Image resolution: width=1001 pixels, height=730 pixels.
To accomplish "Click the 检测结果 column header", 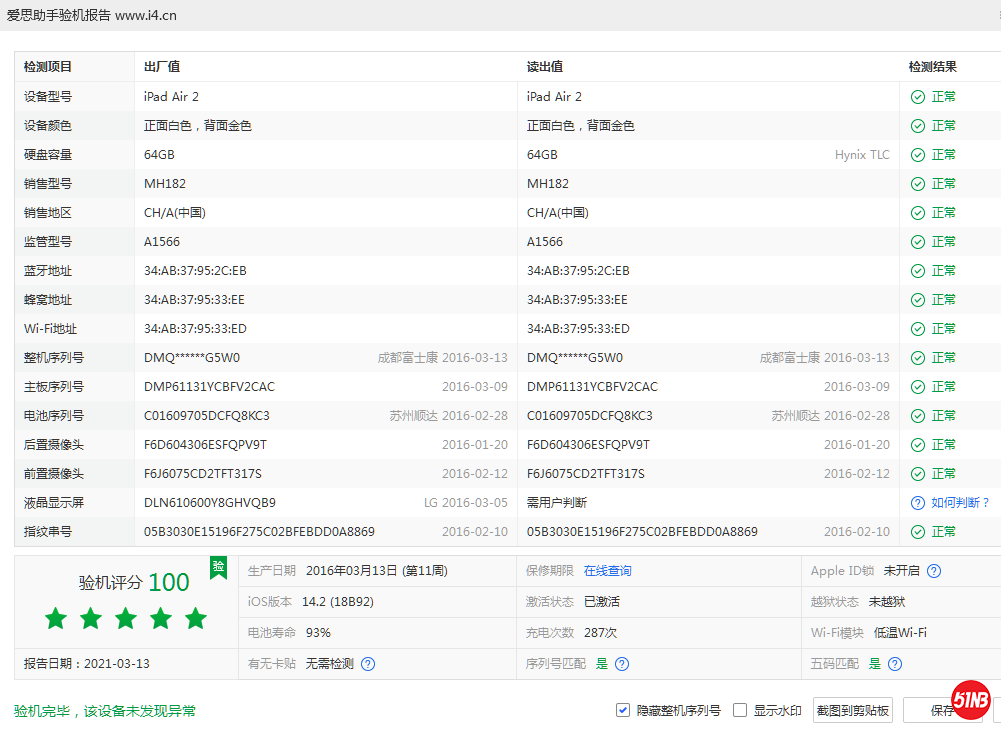I will pyautogui.click(x=932, y=67).
